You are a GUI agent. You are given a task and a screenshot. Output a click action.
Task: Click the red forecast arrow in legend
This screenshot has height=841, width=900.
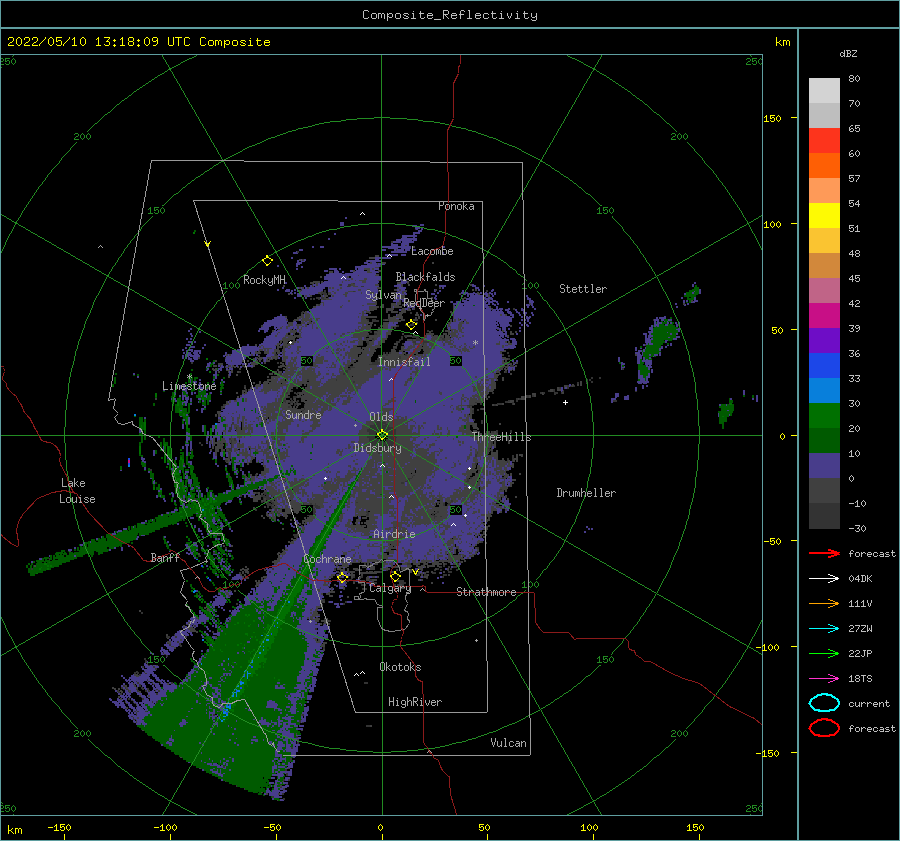pyautogui.click(x=824, y=553)
